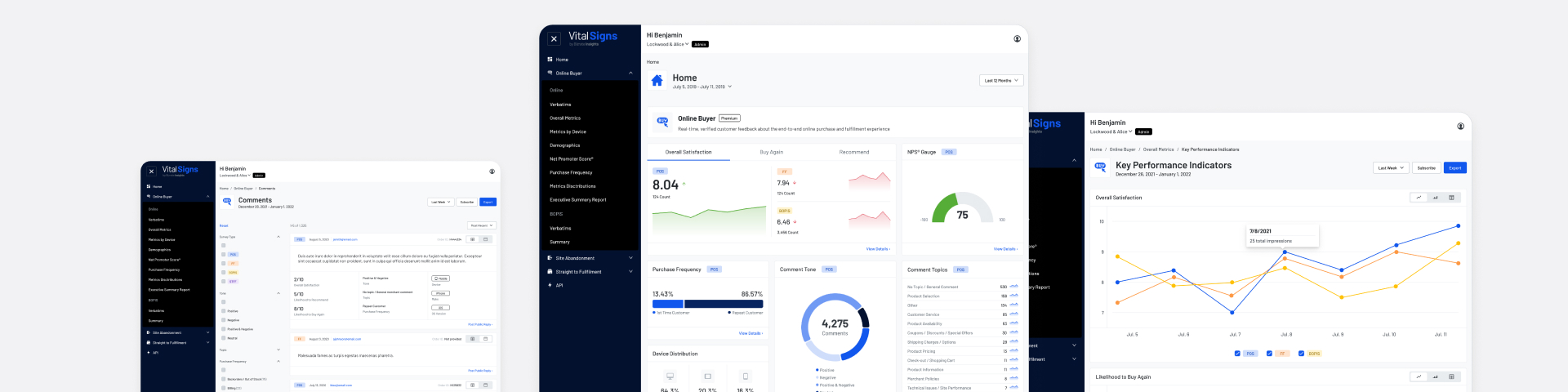The image size is (1568, 392).
Task: Click Reset filters link in Comments window
Action: [224, 225]
